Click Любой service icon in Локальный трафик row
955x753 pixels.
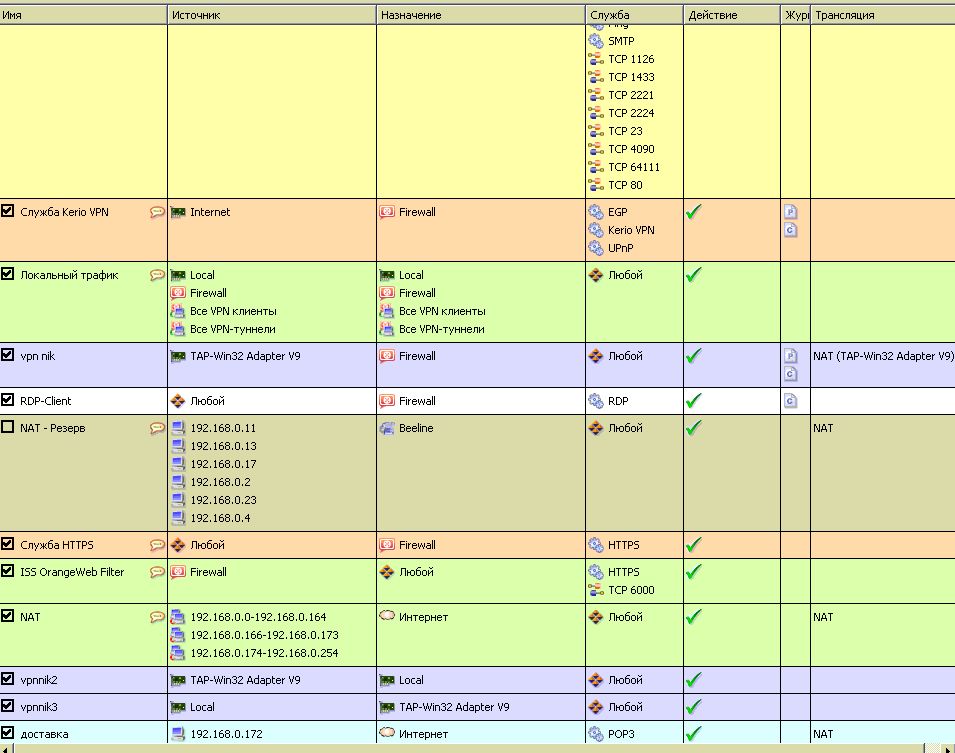click(596, 275)
